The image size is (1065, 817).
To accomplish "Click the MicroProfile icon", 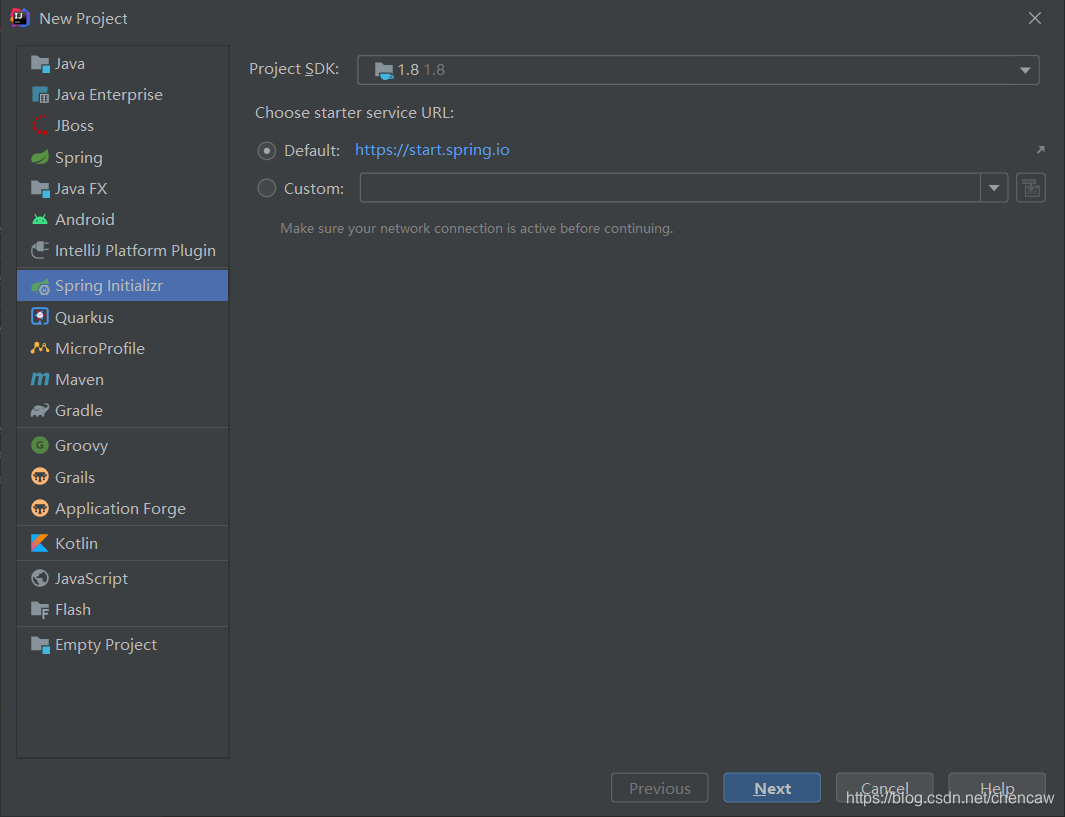I will (40, 348).
